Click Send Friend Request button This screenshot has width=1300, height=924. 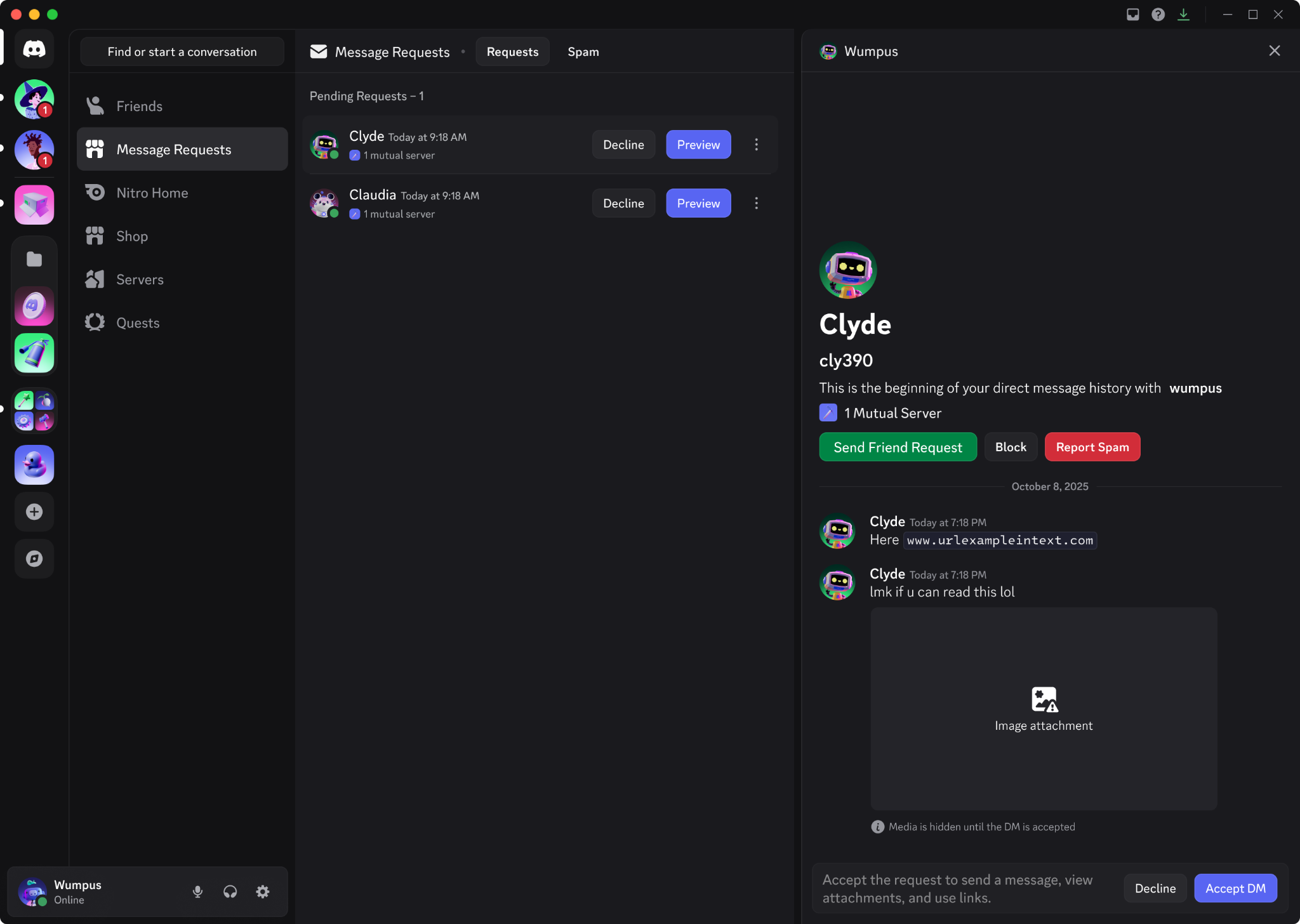(x=898, y=447)
